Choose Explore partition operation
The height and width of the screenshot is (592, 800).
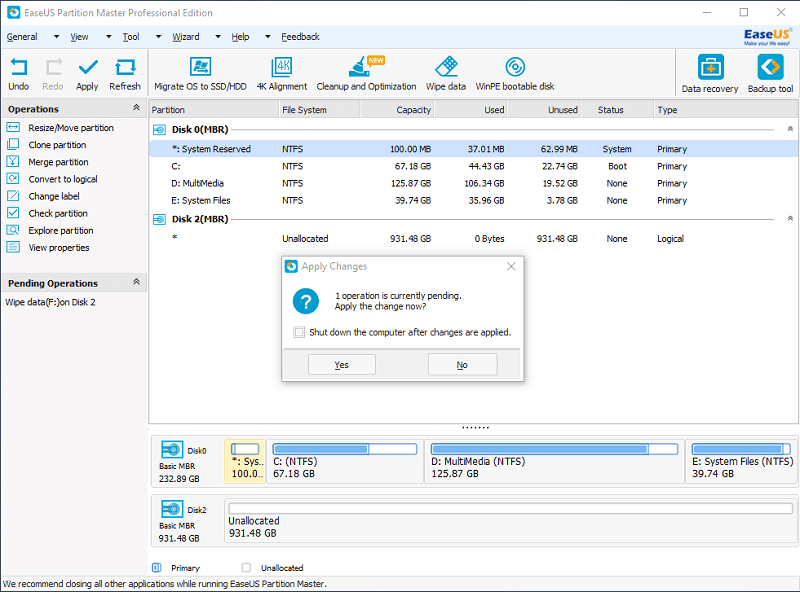[x=61, y=230]
